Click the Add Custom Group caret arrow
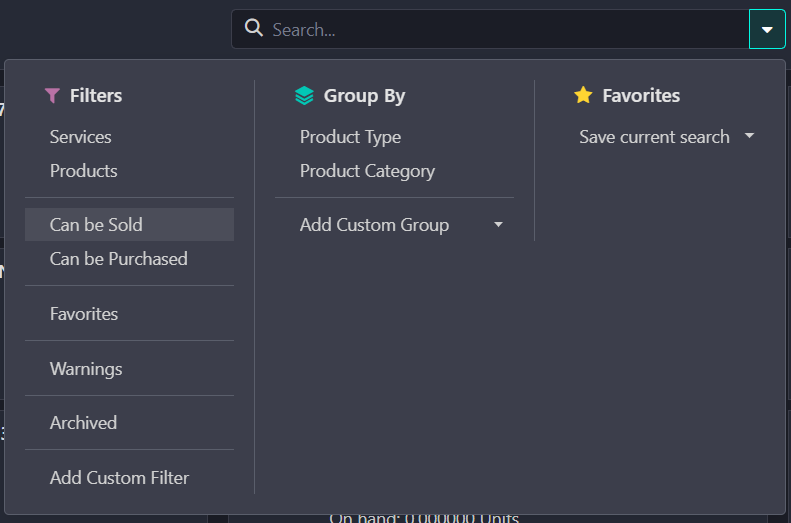This screenshot has width=791, height=523. (x=498, y=225)
